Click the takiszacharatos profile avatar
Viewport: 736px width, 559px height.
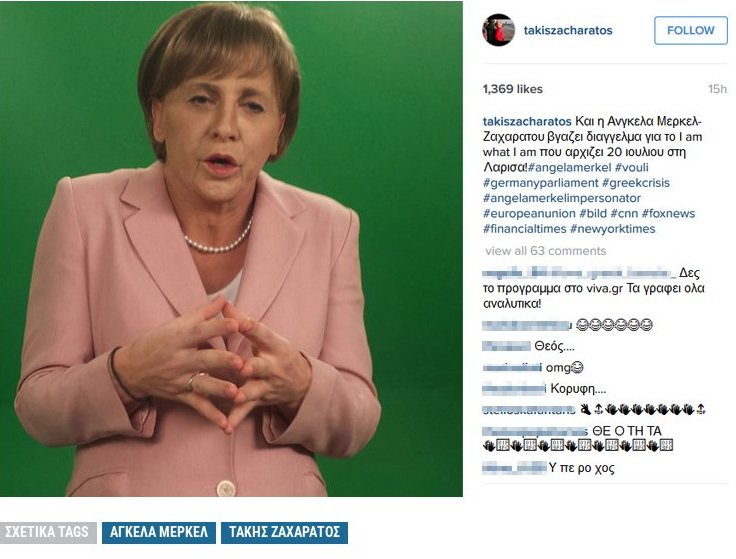[498, 30]
